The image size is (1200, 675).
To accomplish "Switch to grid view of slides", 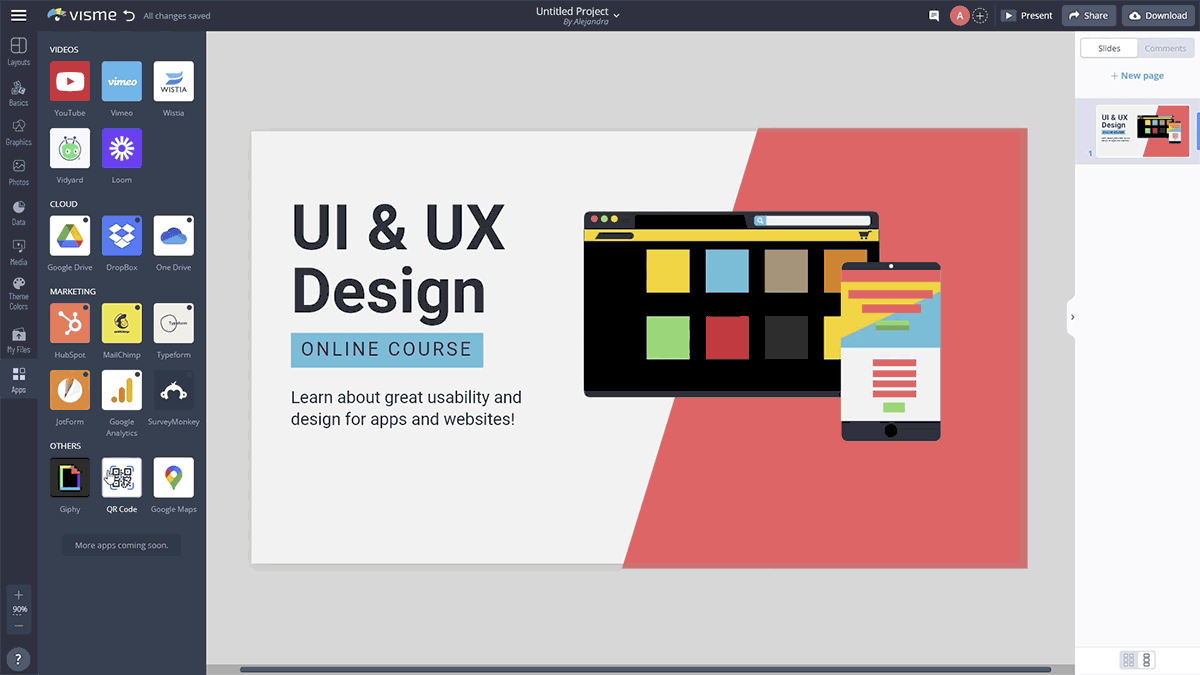I will pyautogui.click(x=1129, y=660).
